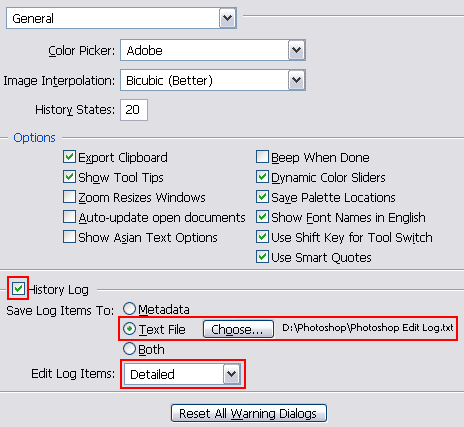Click the History States input field
Screen dimensions: 464x427
pyautogui.click(x=134, y=110)
